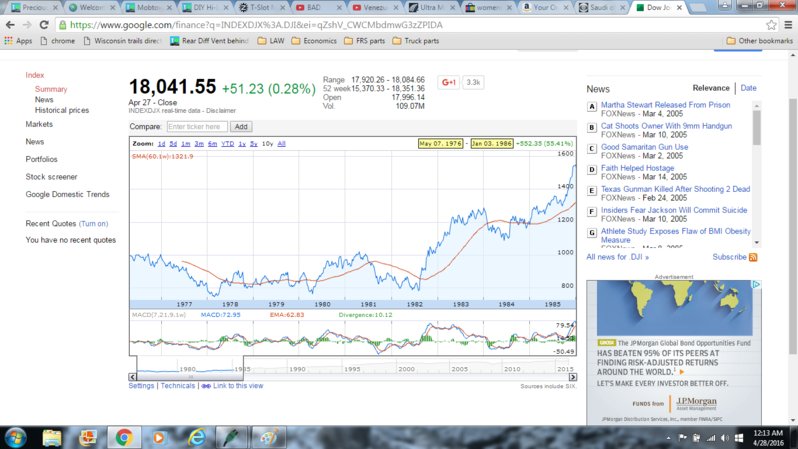Click AdChoices icon on advertisement
The image size is (798, 449).
[x=756, y=285]
